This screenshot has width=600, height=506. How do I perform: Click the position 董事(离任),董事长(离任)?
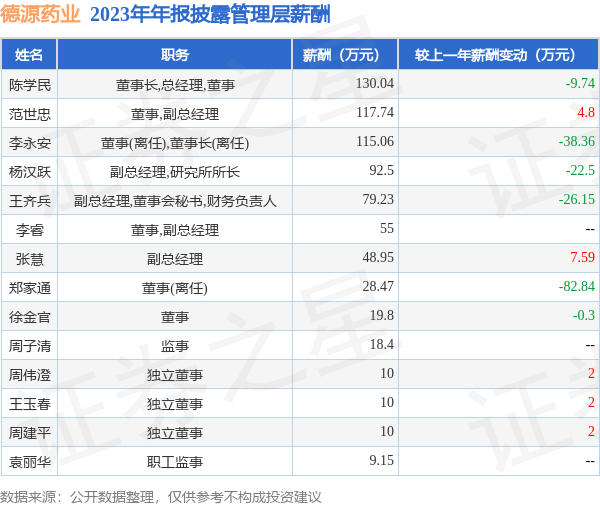pyautogui.click(x=175, y=143)
